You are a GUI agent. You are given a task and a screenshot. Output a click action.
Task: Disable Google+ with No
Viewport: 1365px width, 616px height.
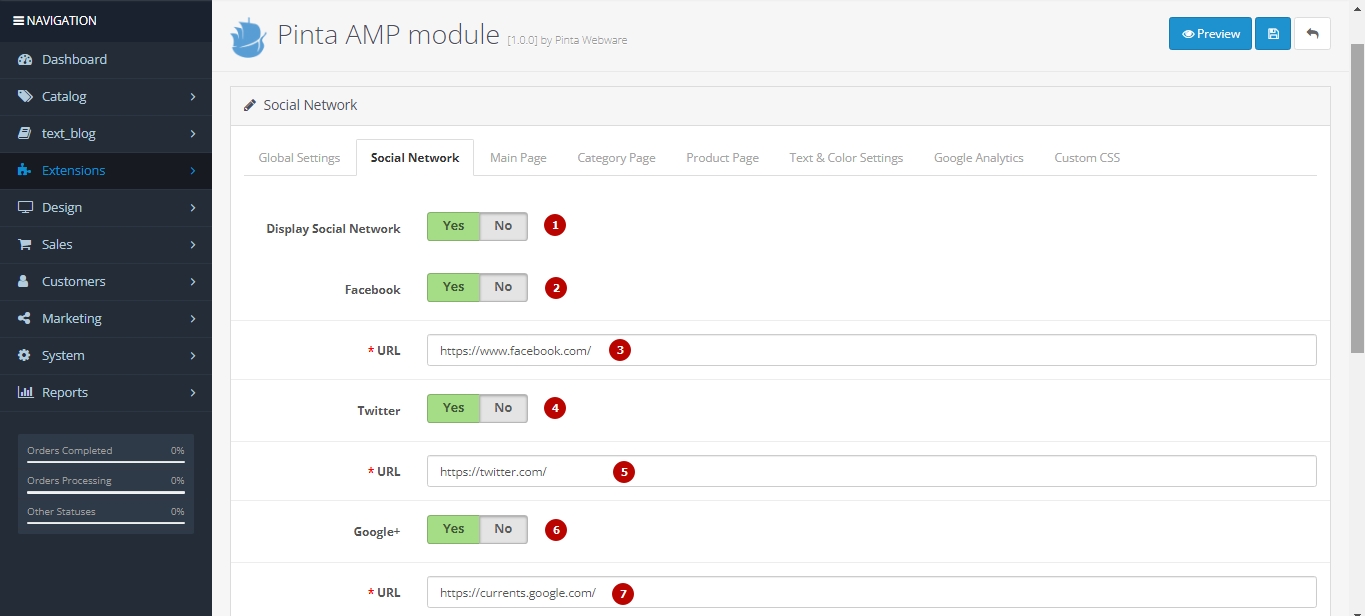coord(503,529)
